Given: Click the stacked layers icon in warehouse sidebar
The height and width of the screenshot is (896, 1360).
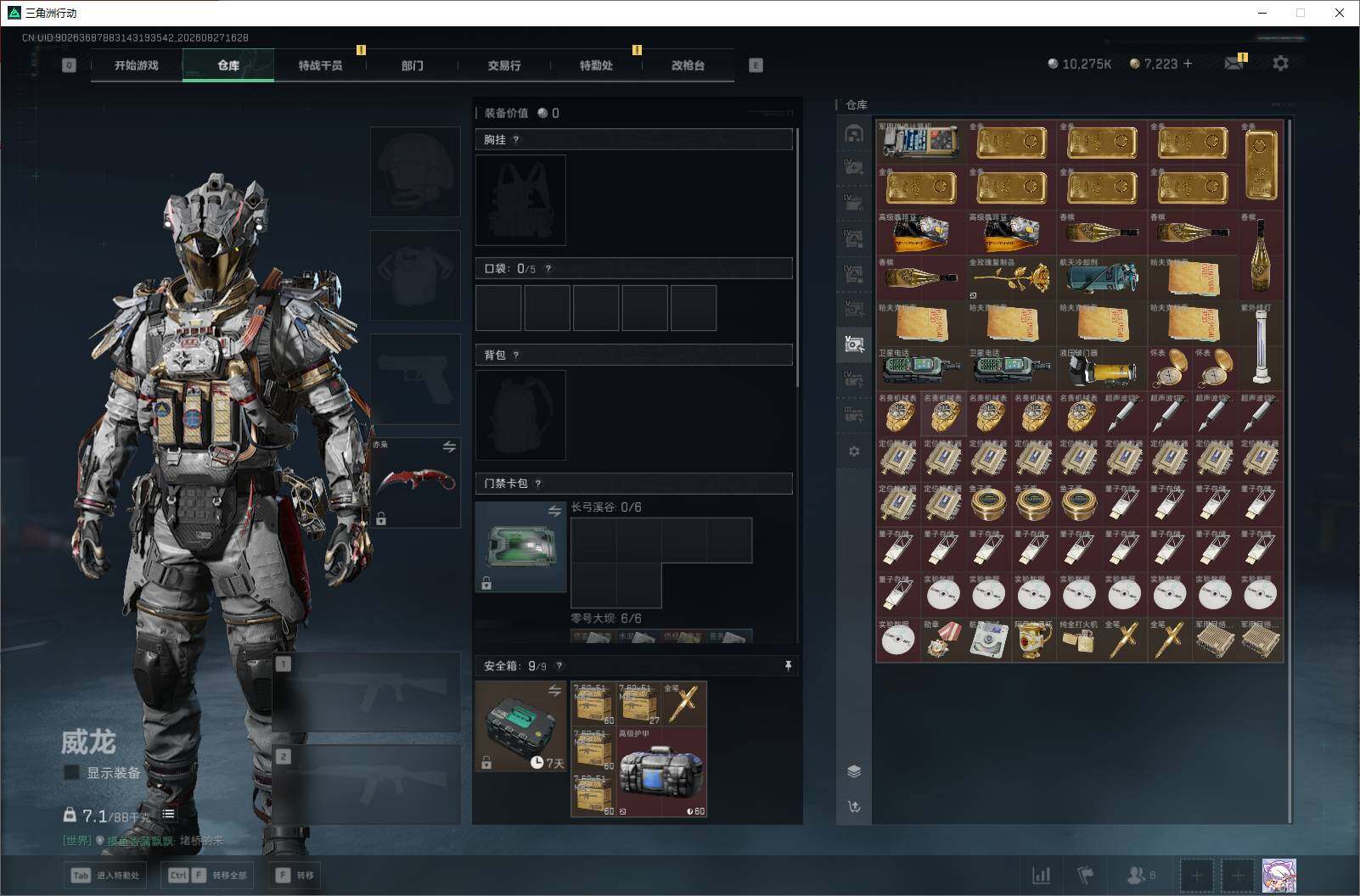Looking at the screenshot, I should (854, 771).
